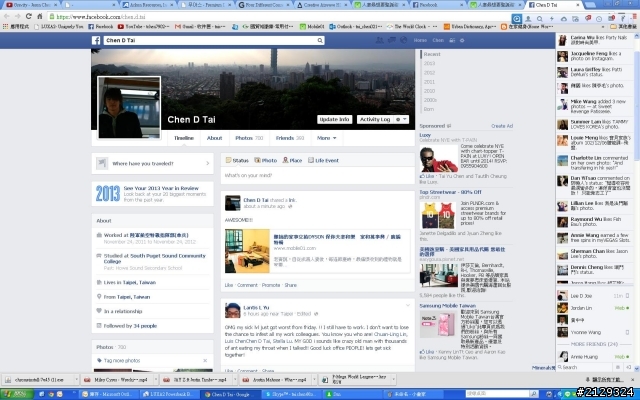Click the Chen D Tai profile picture
This screenshot has height=400, width=640.
[129, 107]
